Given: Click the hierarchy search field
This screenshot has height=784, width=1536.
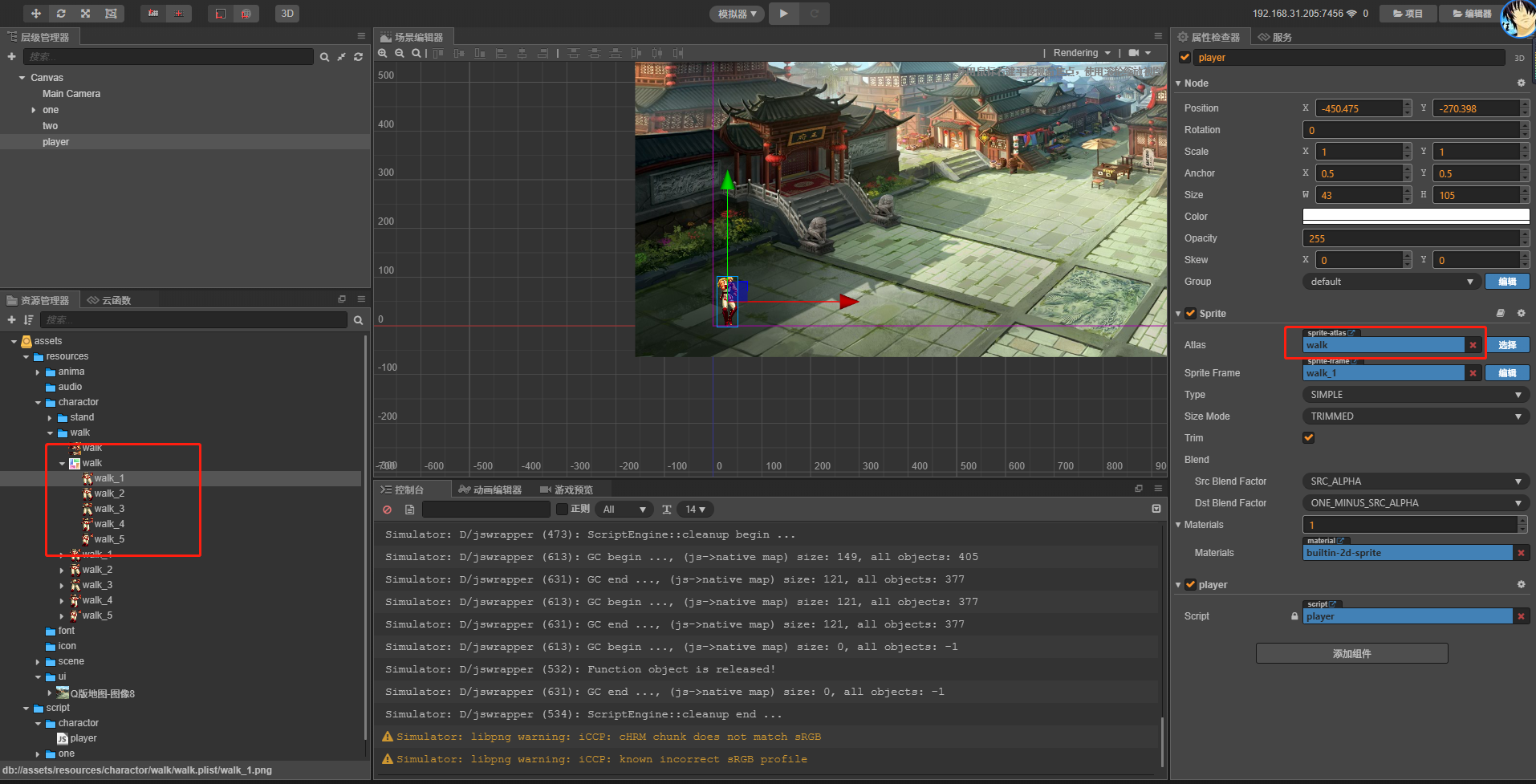Looking at the screenshot, I should click(x=169, y=56).
